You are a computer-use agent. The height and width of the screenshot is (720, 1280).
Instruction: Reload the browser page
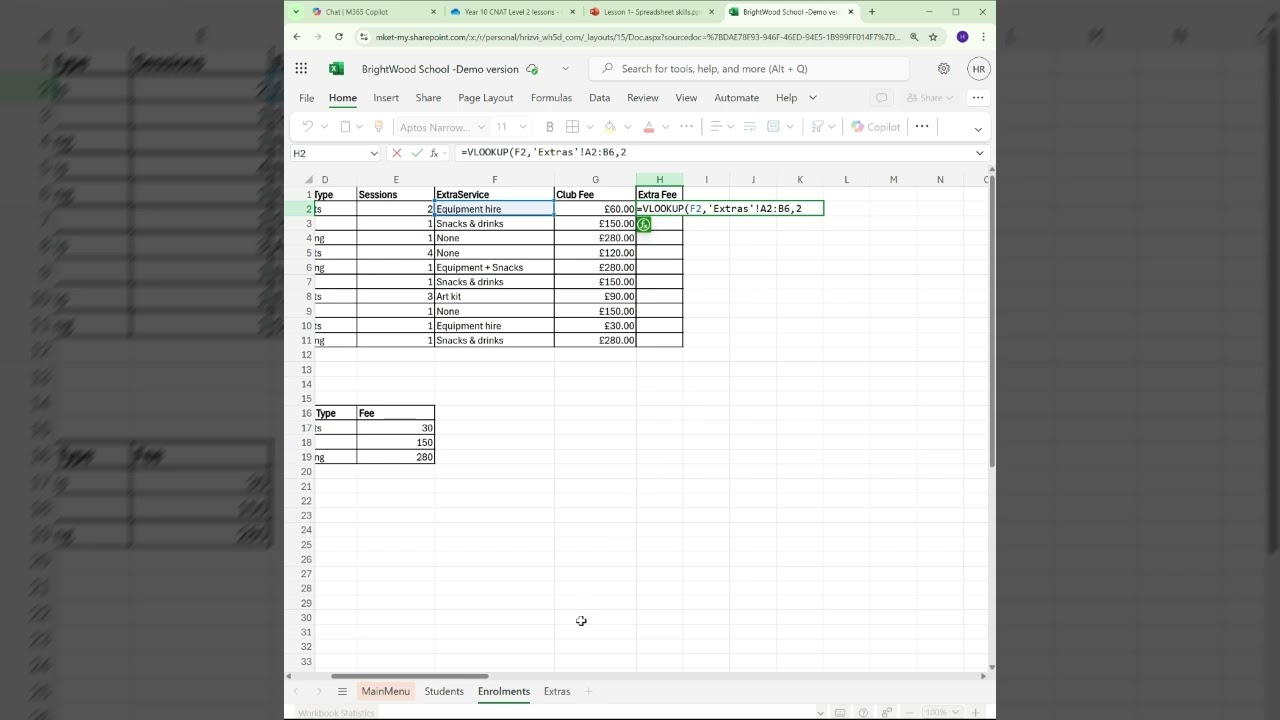coord(339,37)
